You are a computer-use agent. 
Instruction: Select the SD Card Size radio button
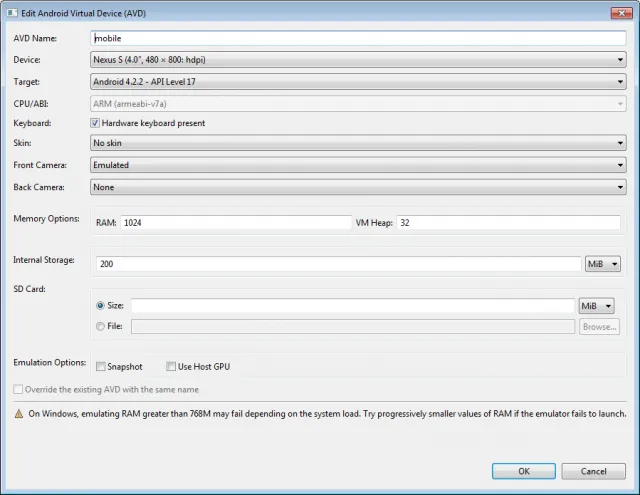tap(100, 305)
